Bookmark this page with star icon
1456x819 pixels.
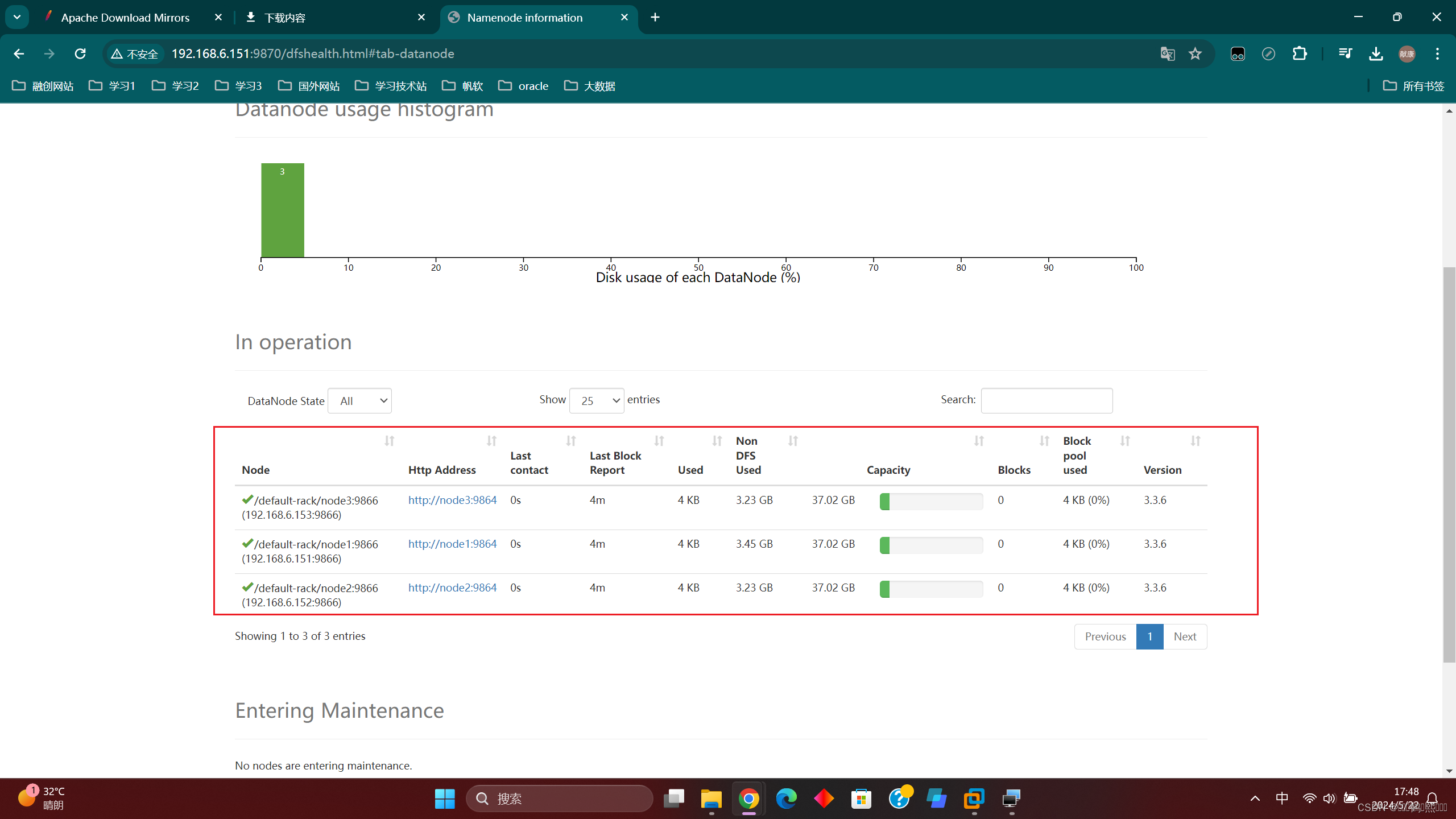point(1195,53)
